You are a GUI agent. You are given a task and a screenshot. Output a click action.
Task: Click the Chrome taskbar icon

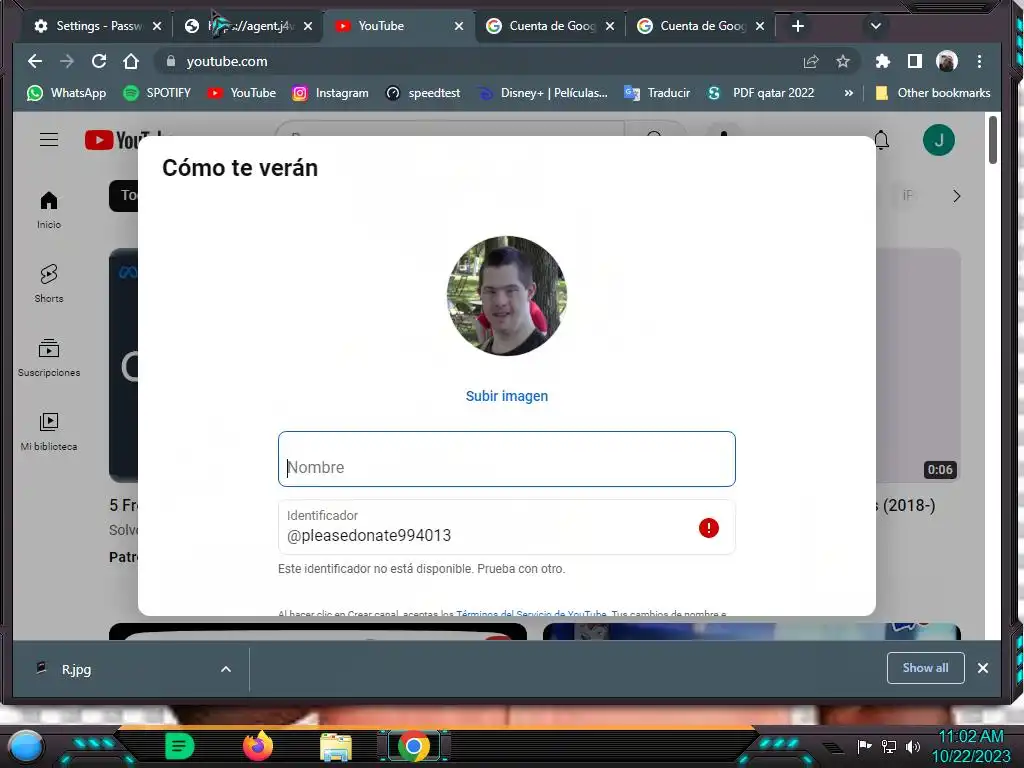[x=413, y=746]
